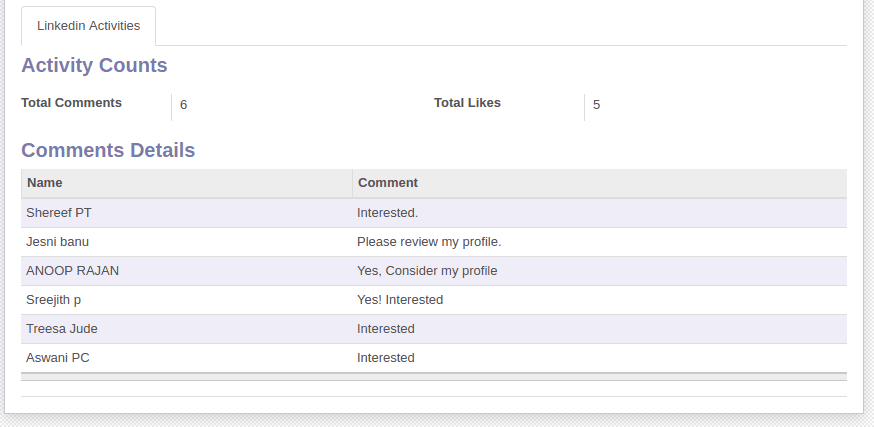Click the Total Likes value 5

597,105
